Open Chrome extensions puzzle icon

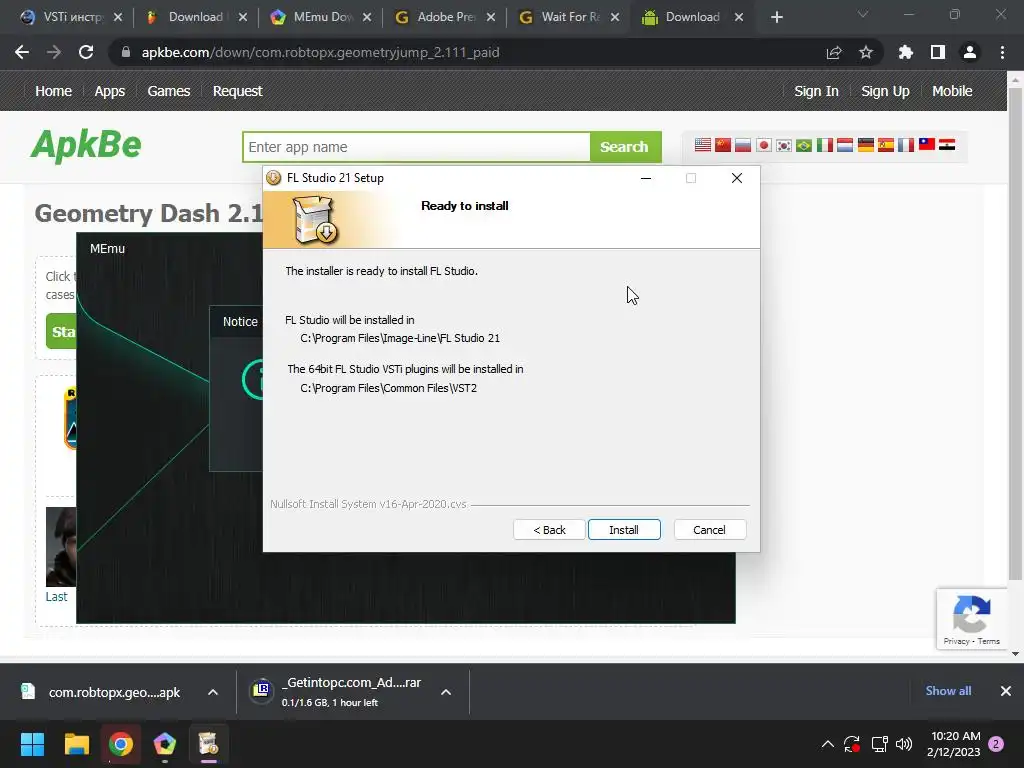coord(906,52)
